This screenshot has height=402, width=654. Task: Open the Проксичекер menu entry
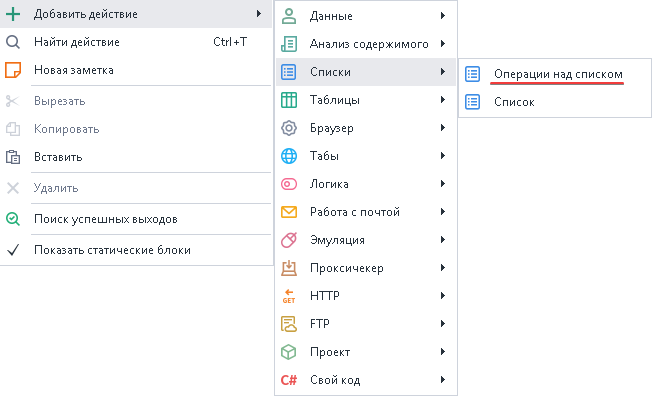tap(346, 268)
